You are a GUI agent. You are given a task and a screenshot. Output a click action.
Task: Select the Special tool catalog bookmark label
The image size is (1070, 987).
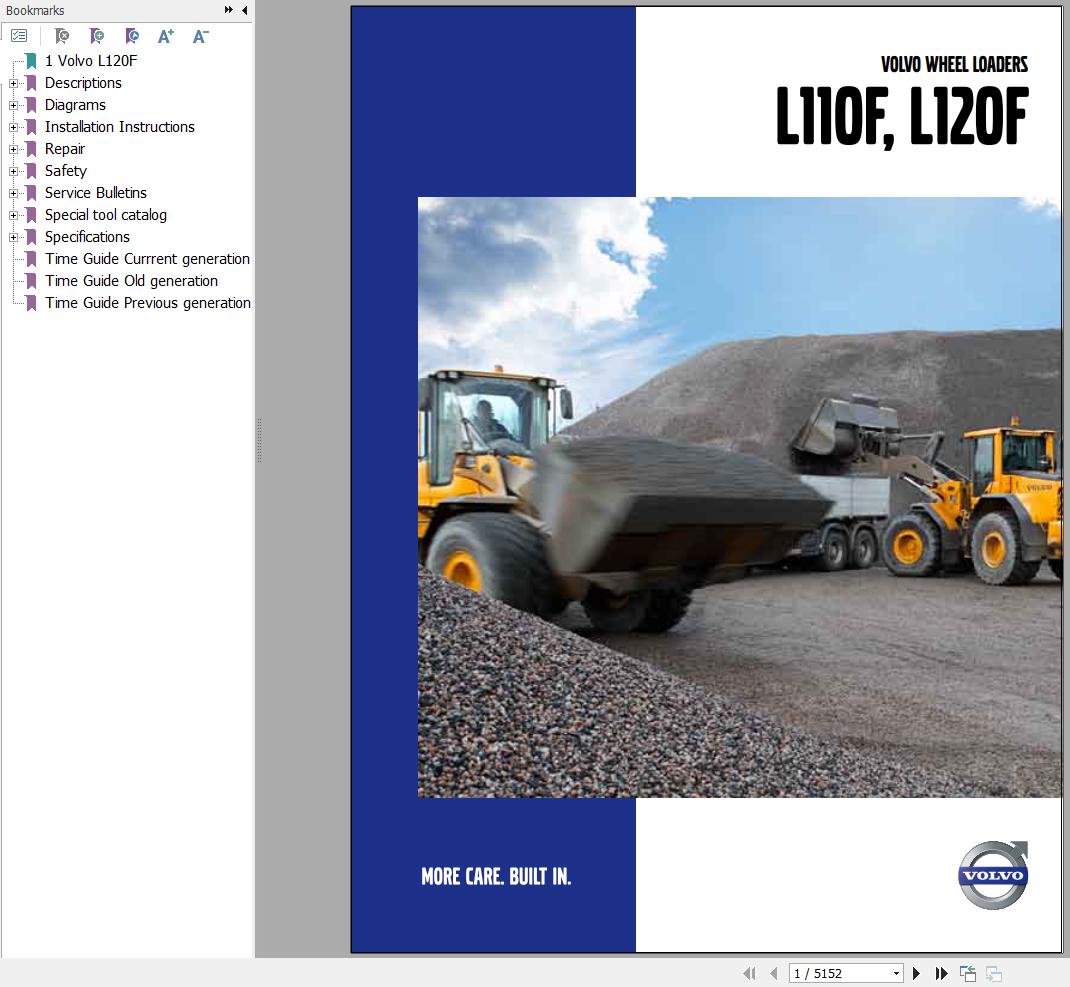tap(106, 214)
